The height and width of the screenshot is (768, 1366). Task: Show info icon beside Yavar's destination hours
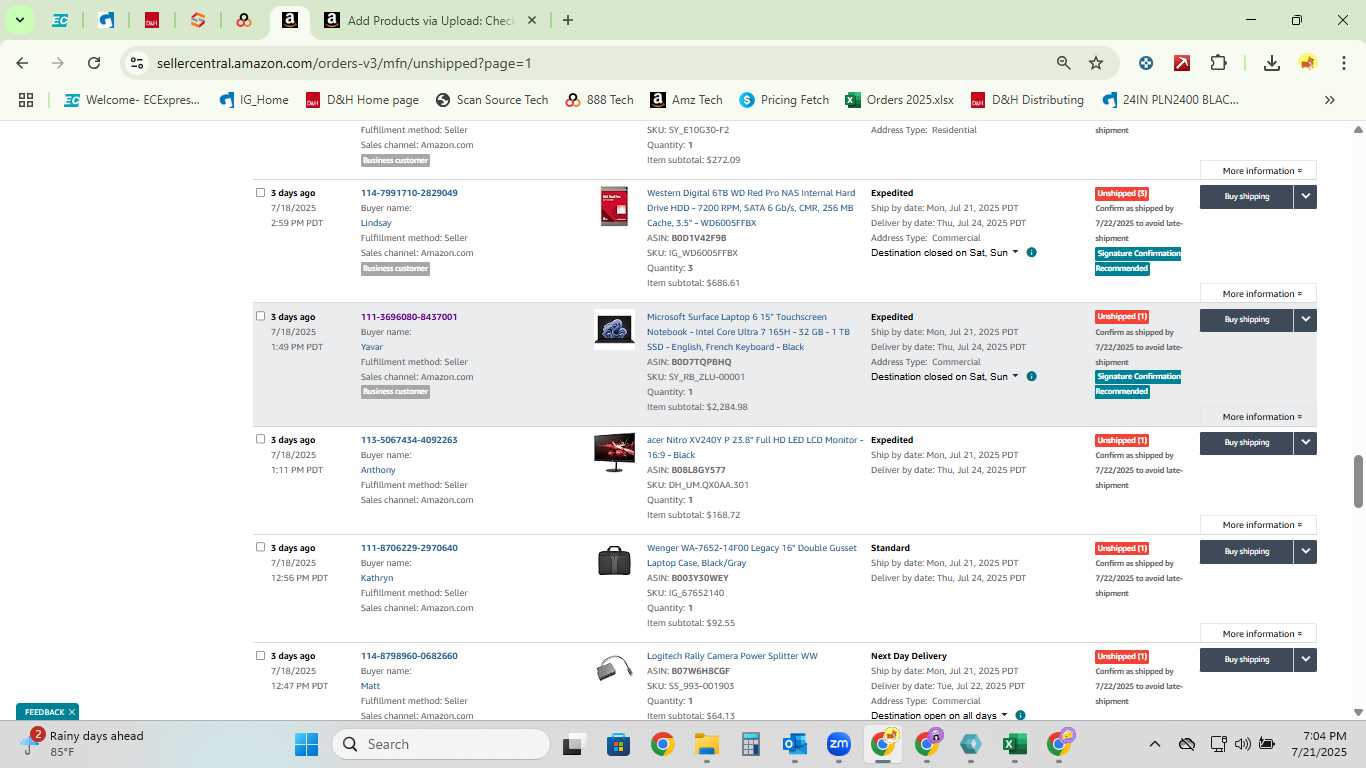click(1031, 376)
